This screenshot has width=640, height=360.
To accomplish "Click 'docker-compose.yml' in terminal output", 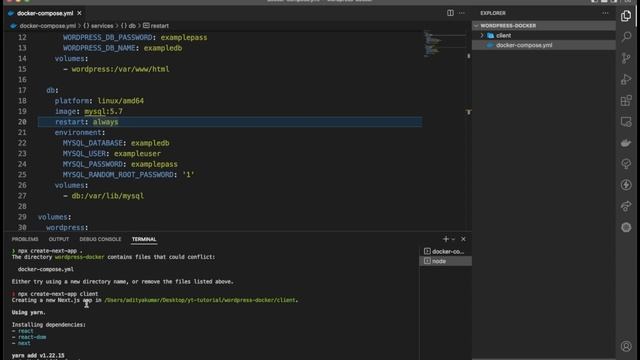I will point(46,269).
